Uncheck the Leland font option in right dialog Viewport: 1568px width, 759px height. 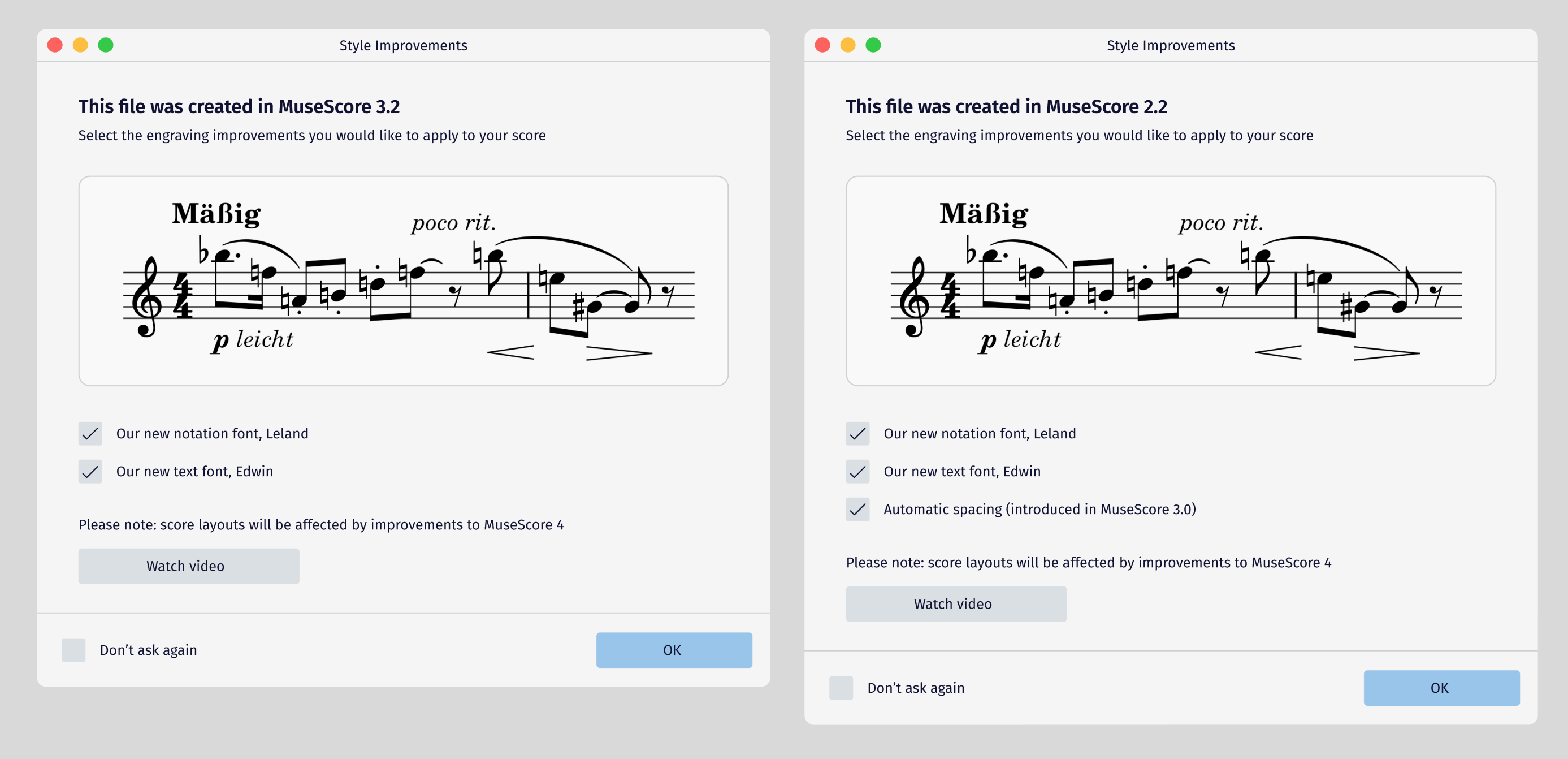[x=857, y=434]
